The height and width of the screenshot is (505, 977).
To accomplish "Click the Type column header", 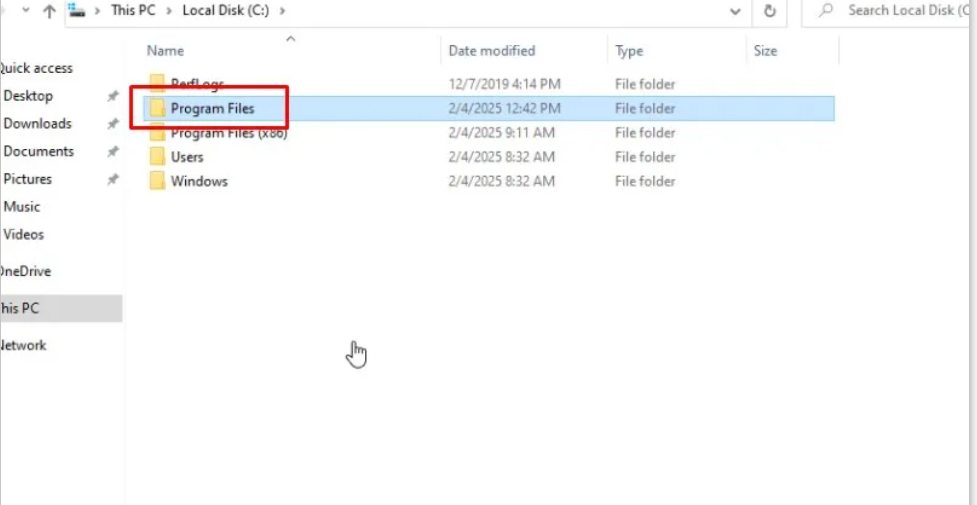I will pos(629,51).
